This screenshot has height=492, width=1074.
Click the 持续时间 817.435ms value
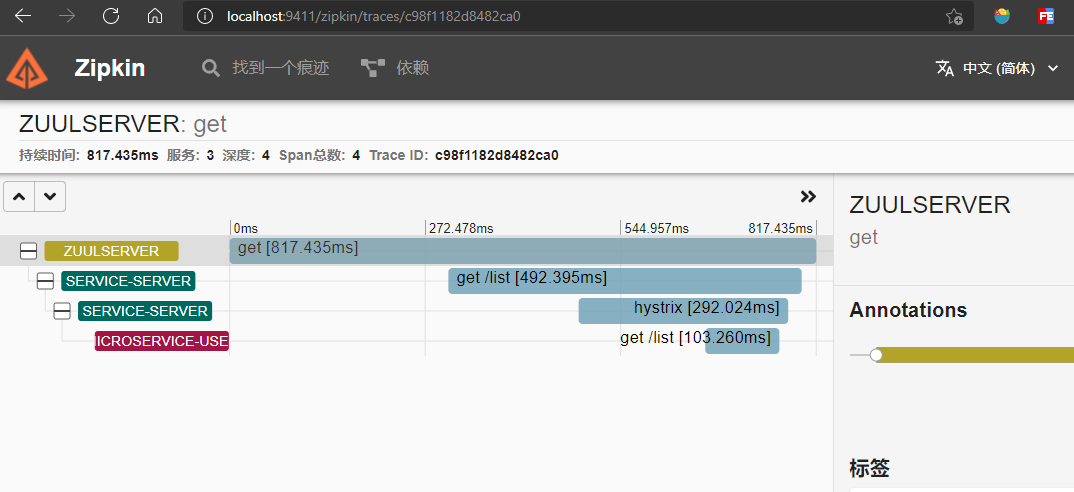(x=123, y=156)
